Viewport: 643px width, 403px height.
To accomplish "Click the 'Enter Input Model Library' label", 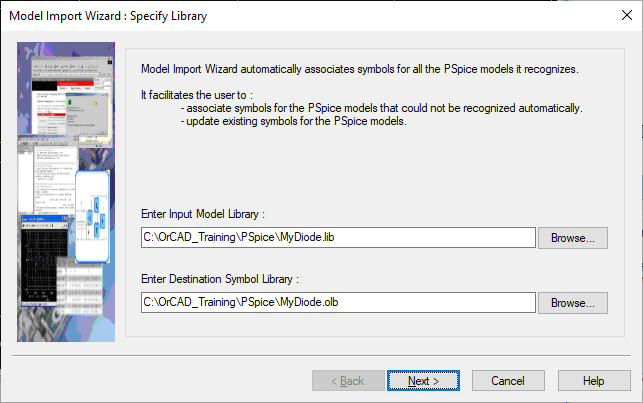I will pyautogui.click(x=203, y=214).
